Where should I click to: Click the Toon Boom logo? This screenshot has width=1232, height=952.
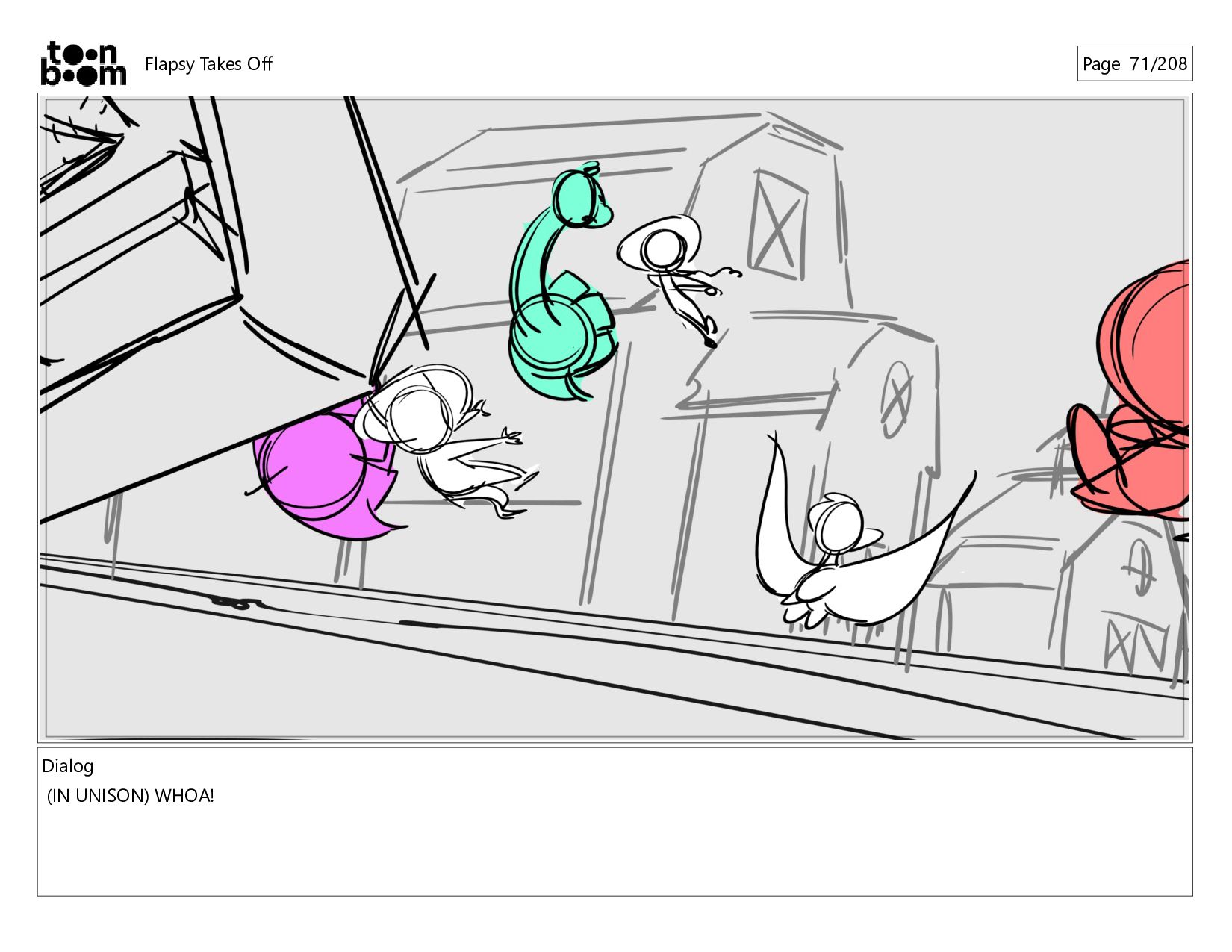click(x=83, y=63)
